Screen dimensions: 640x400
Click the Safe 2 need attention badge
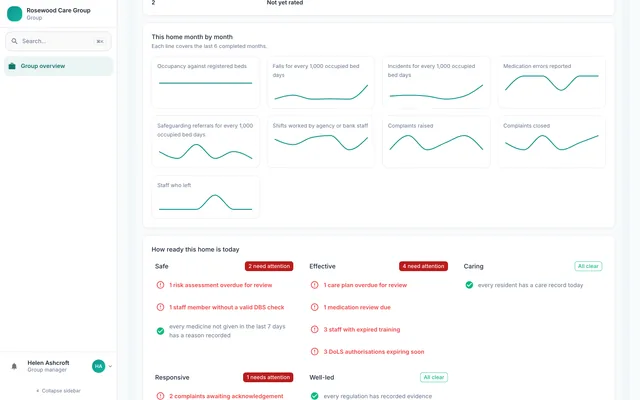269,266
